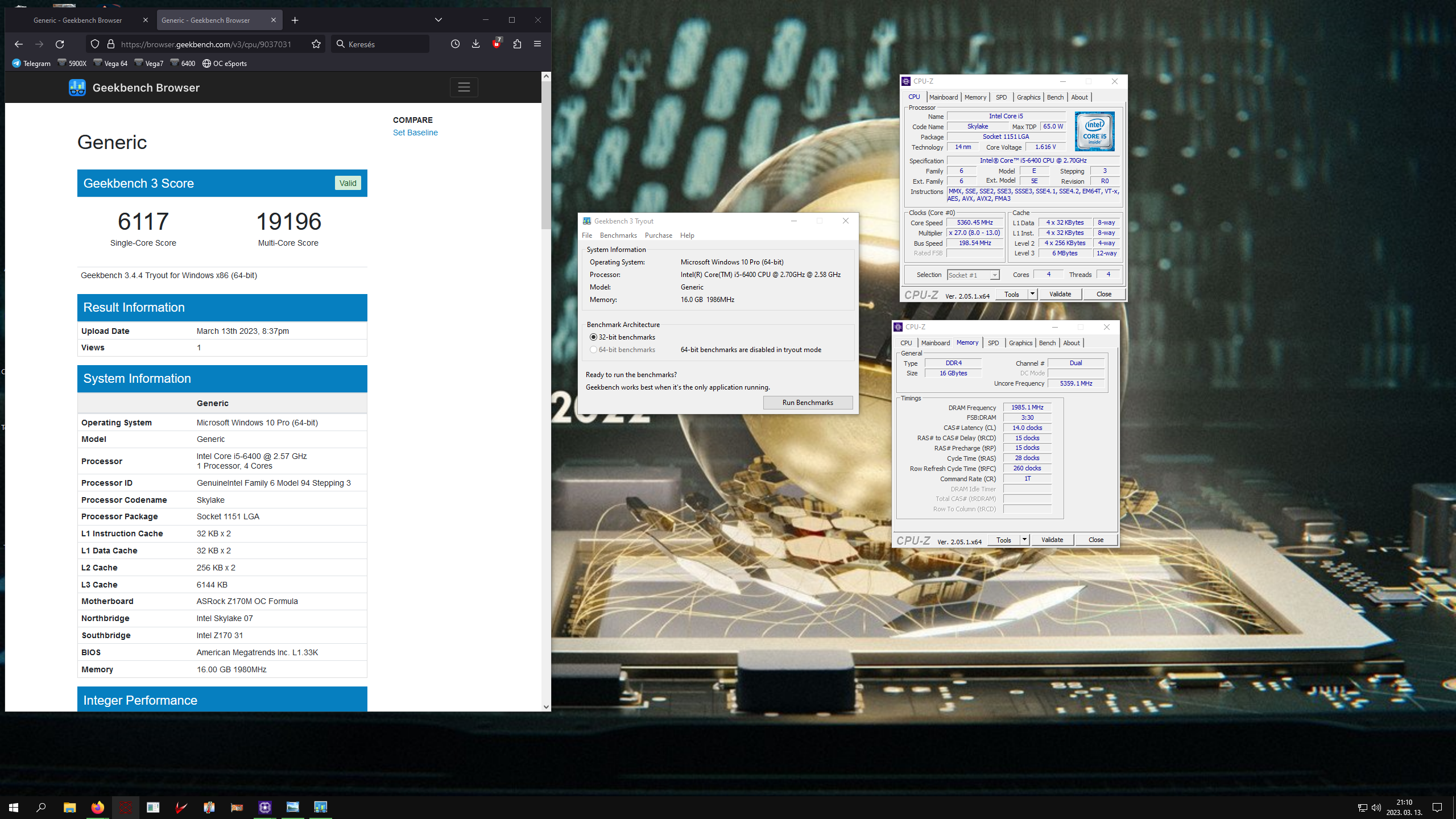The height and width of the screenshot is (819, 1456).
Task: Switch to Graphics tab in upper CPU-Z
Action: [1028, 97]
